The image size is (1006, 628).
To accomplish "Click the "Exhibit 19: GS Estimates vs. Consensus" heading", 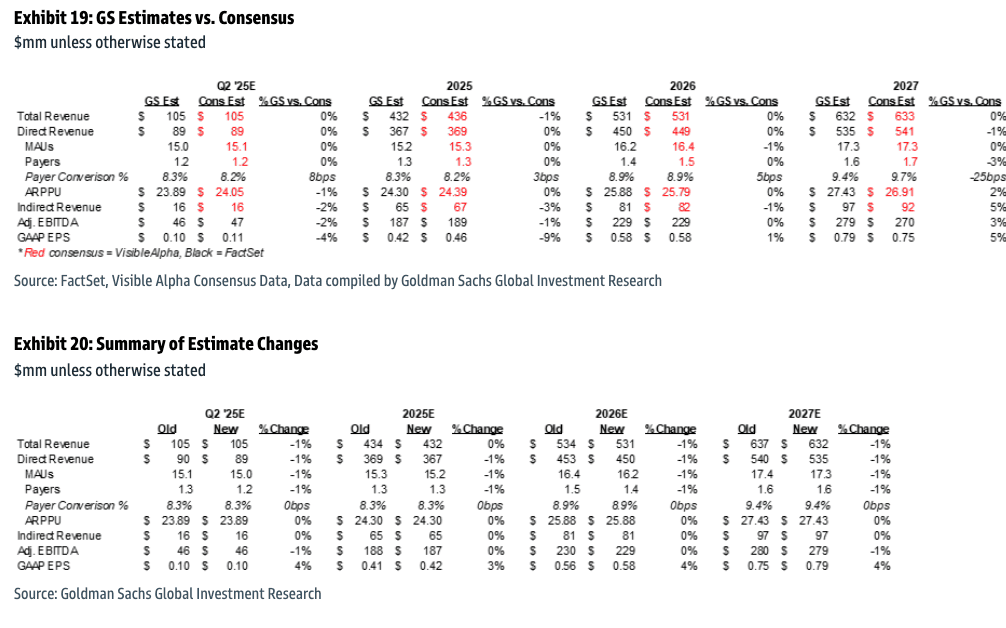I will [154, 18].
